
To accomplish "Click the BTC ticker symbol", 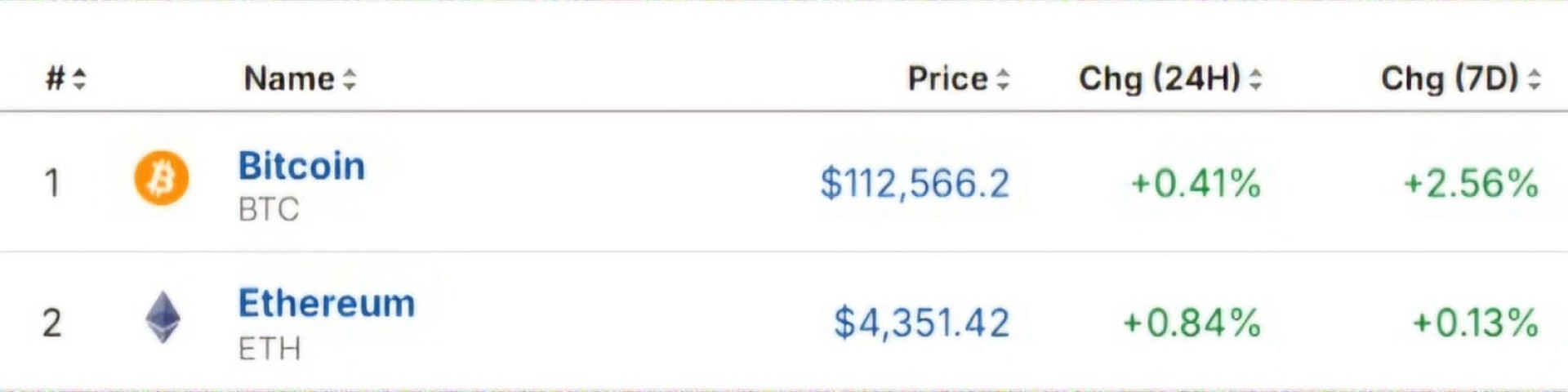I will point(269,210).
